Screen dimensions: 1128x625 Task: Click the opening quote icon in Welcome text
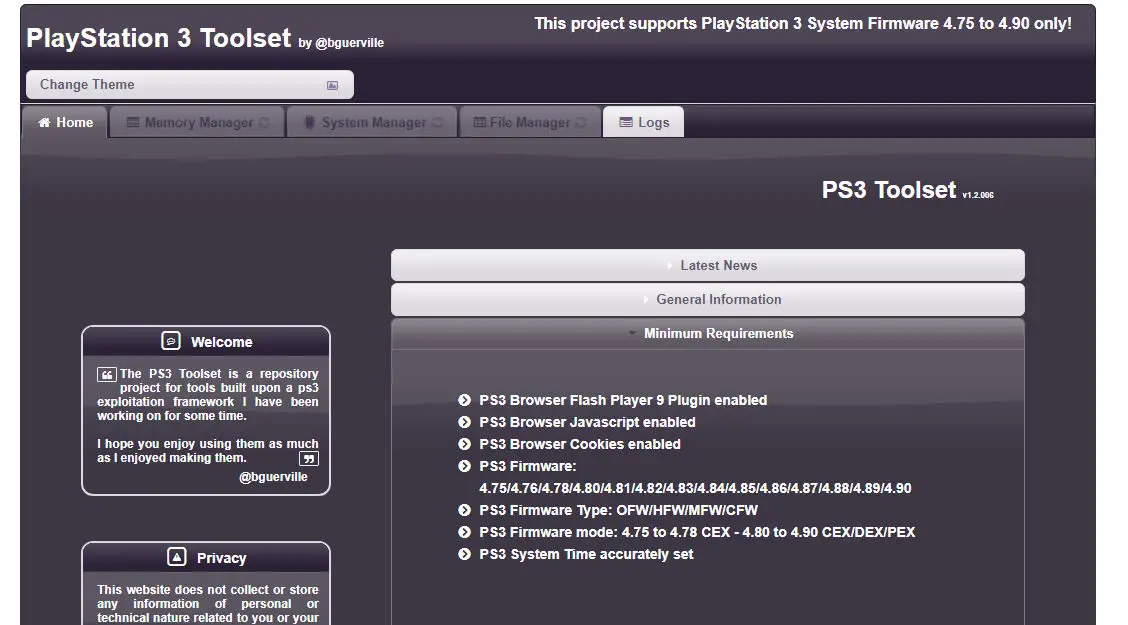click(106, 375)
